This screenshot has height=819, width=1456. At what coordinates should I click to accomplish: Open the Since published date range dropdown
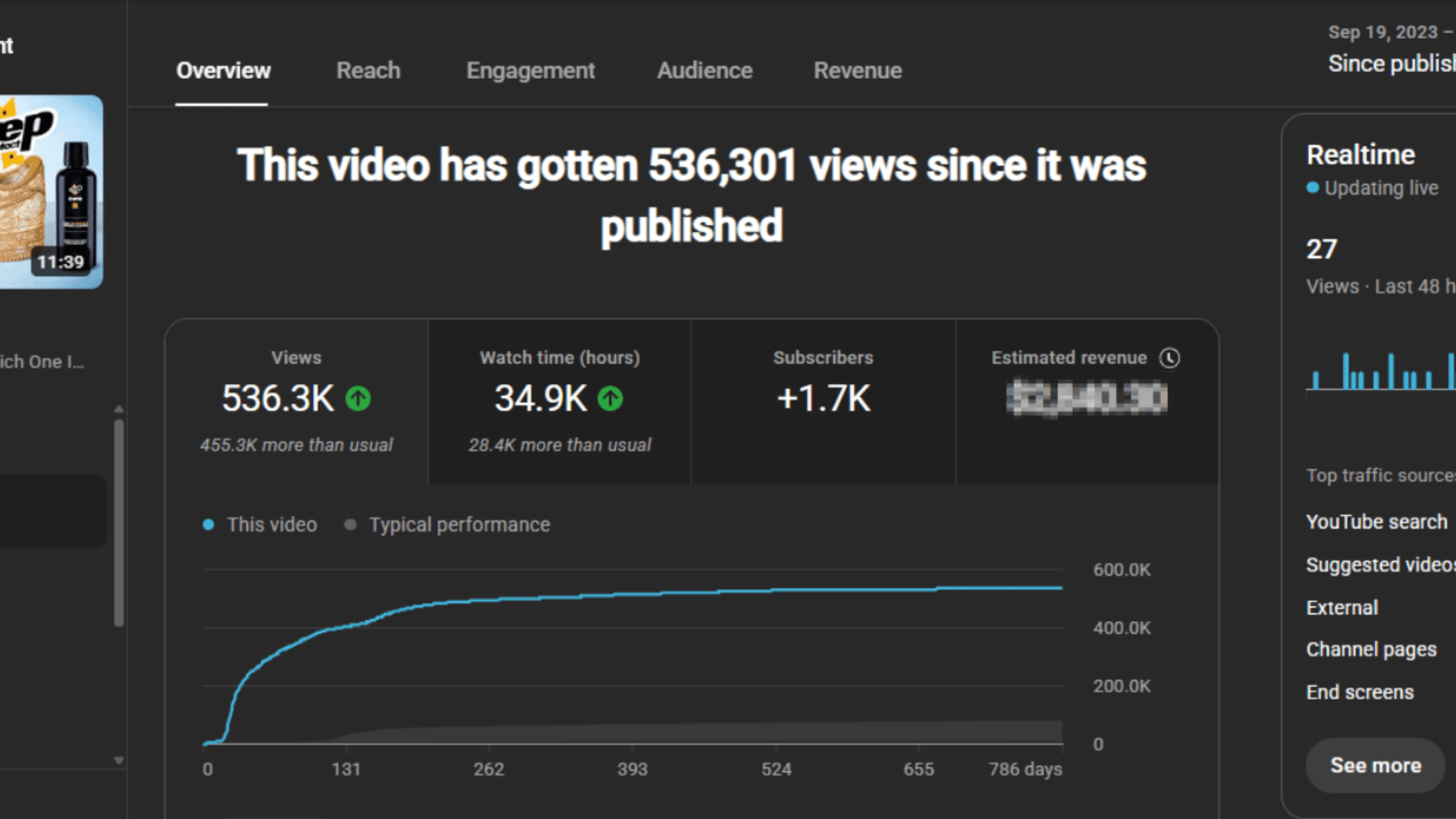pos(1391,63)
